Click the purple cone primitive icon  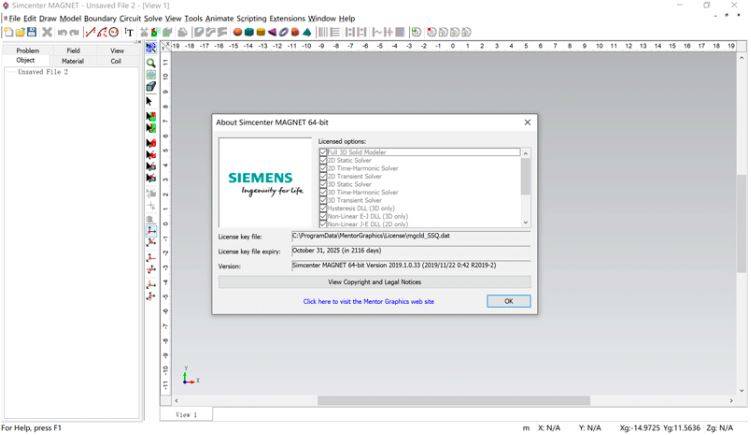click(272, 33)
